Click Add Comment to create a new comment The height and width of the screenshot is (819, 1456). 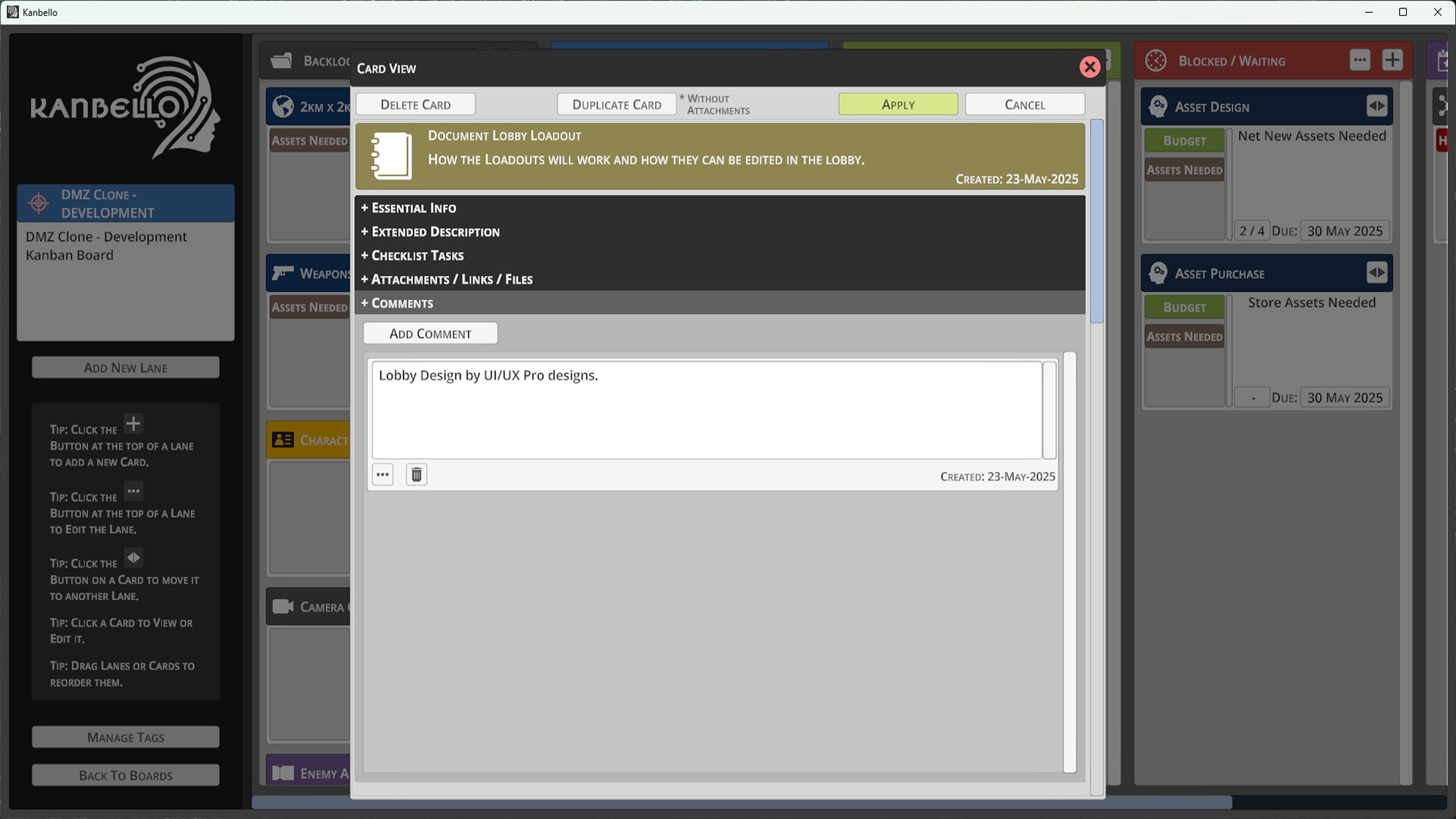coord(430,333)
